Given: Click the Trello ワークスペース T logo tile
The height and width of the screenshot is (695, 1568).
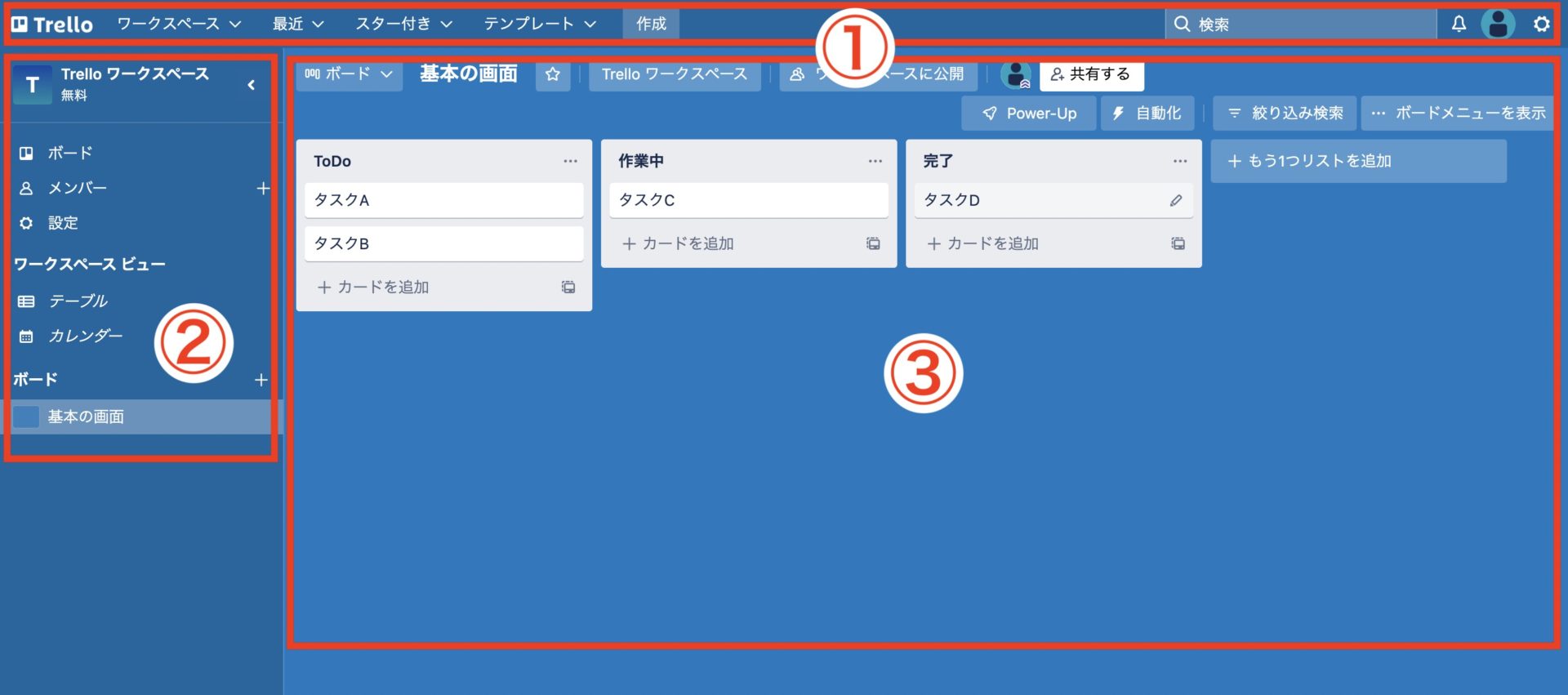Looking at the screenshot, I should (33, 85).
